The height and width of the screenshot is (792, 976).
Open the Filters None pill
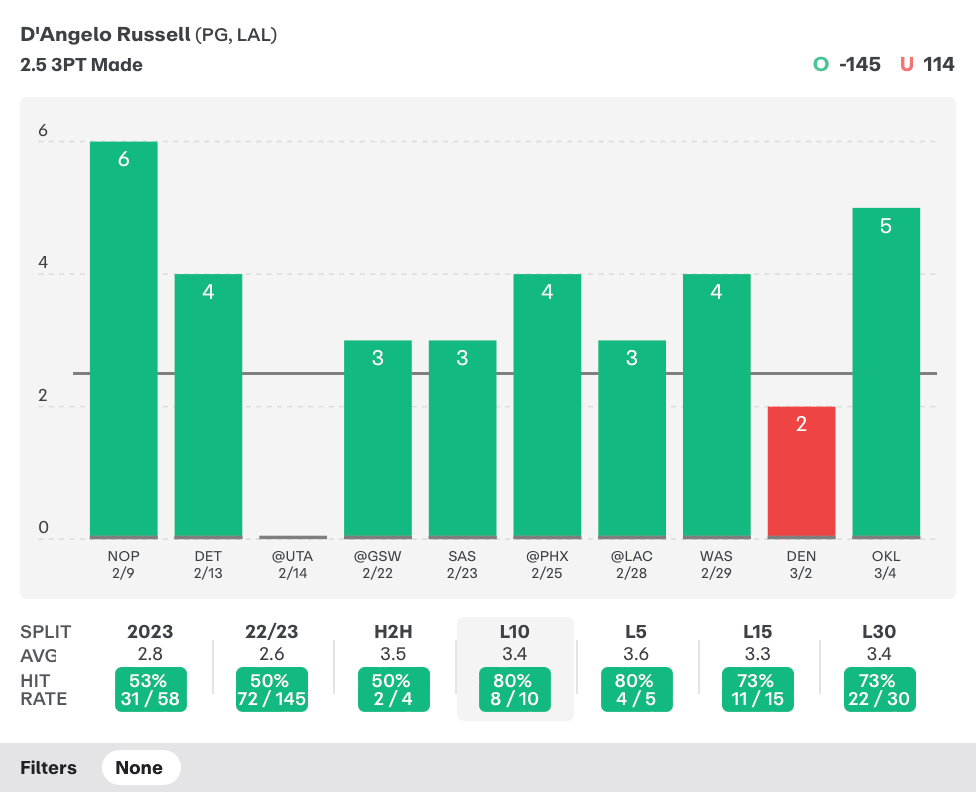click(141, 768)
